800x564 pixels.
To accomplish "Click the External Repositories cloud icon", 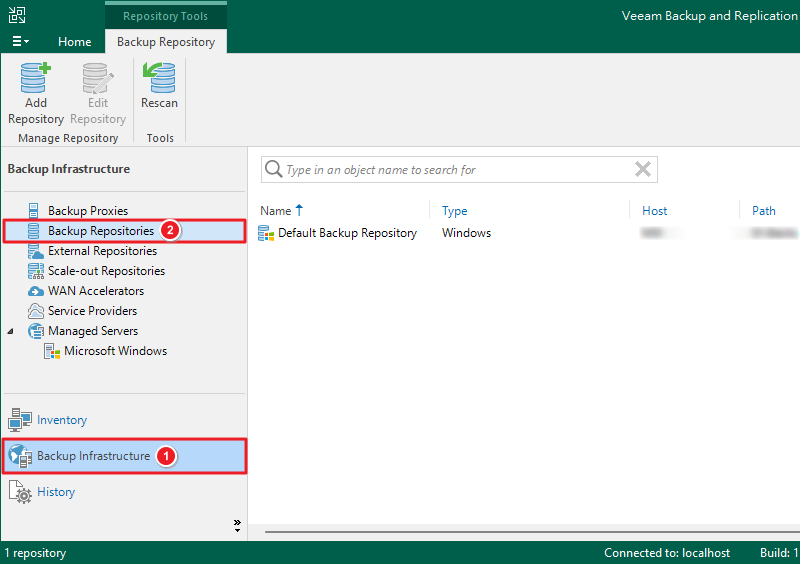I will click(35, 251).
